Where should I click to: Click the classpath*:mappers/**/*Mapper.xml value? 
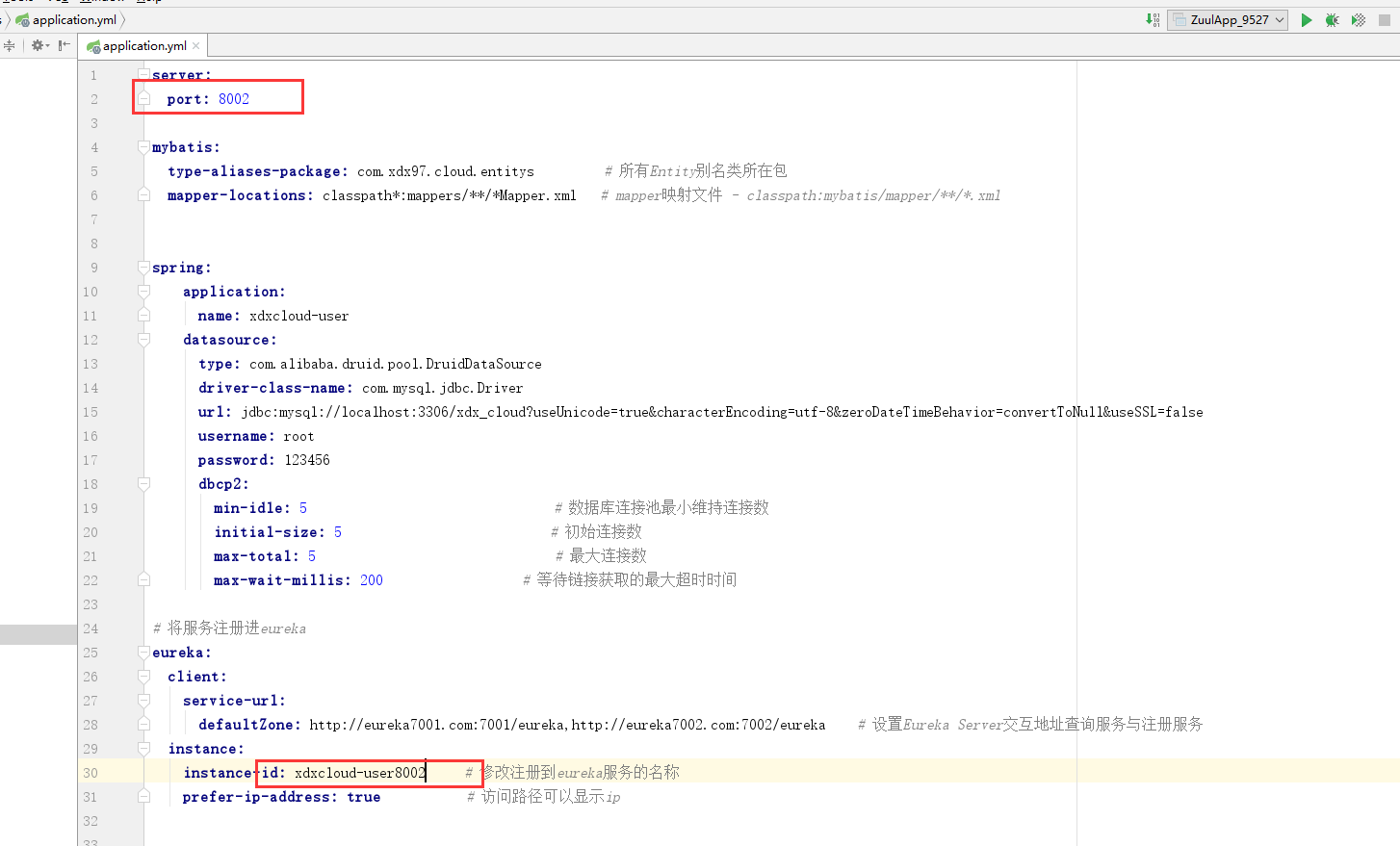pyautogui.click(x=450, y=195)
